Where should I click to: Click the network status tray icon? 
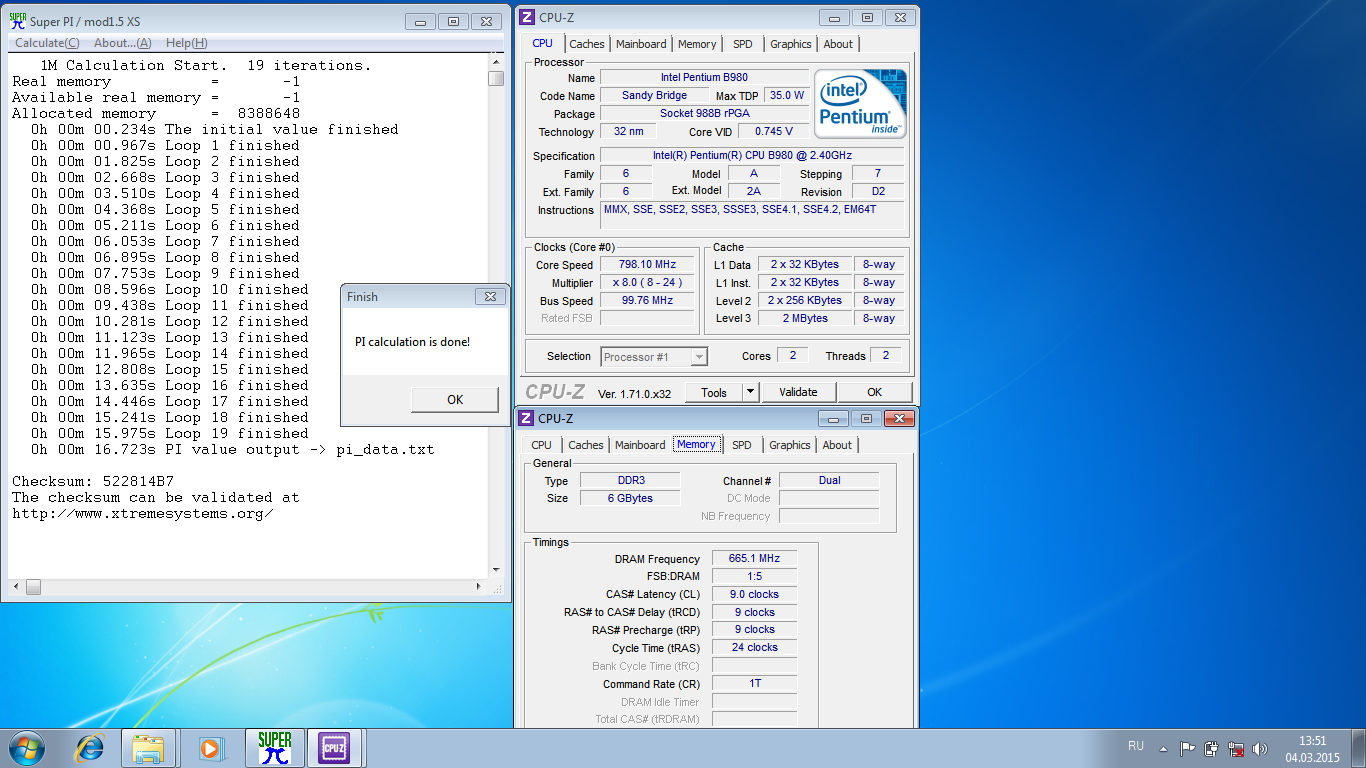click(x=1236, y=748)
